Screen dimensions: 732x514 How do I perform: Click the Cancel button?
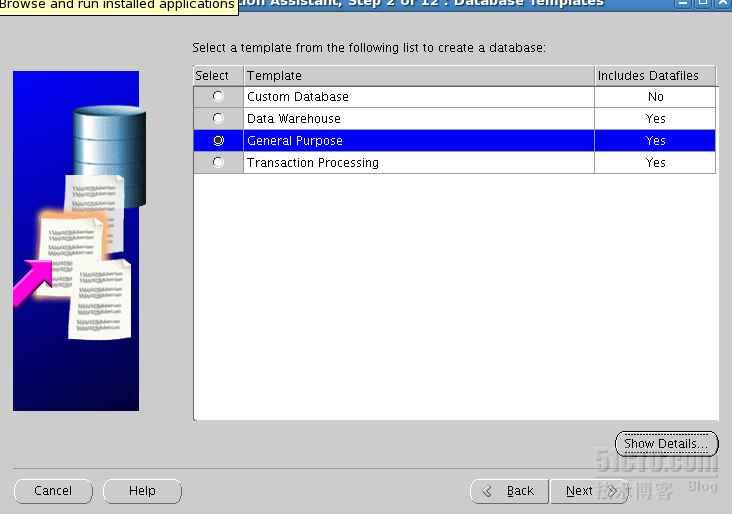53,491
